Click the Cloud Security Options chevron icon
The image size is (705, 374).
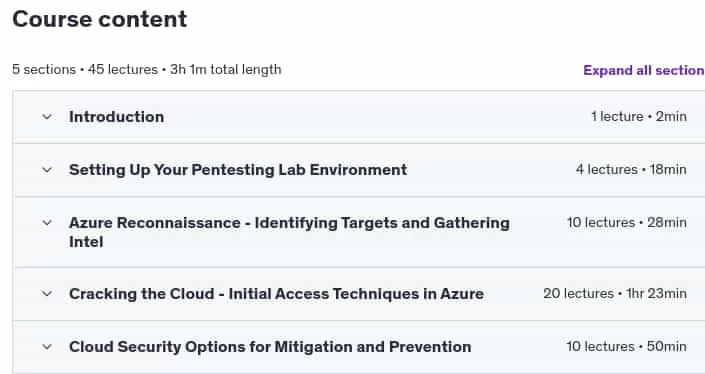[x=47, y=347]
